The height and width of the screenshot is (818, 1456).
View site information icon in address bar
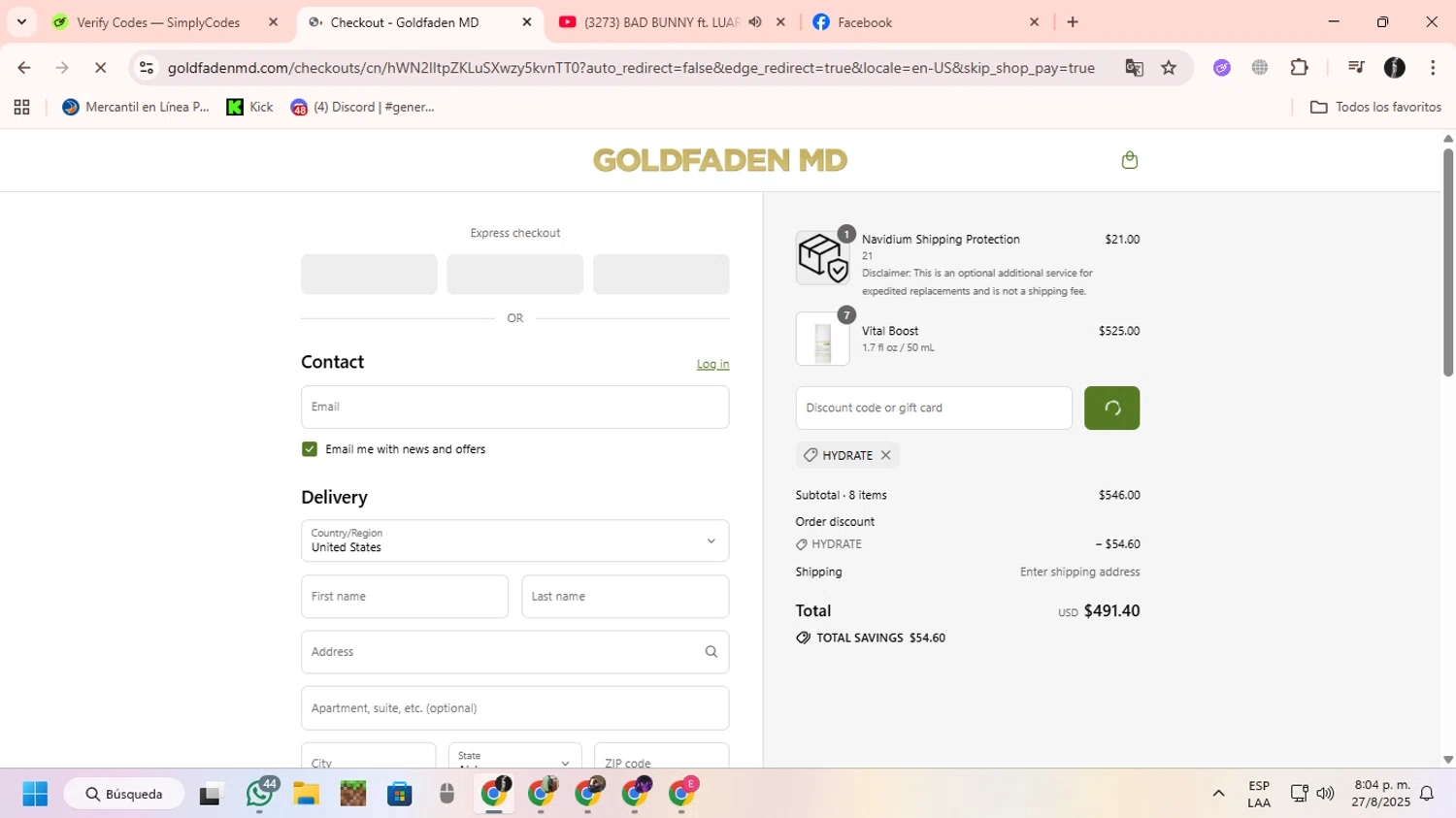[x=147, y=68]
